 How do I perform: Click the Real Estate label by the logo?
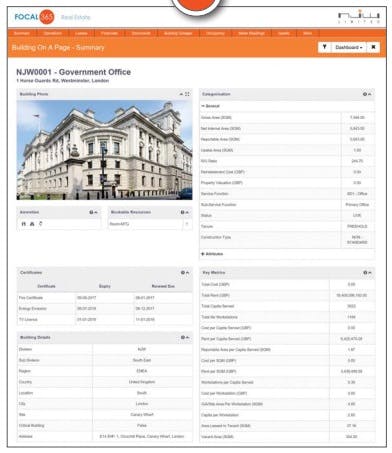[x=75, y=17]
